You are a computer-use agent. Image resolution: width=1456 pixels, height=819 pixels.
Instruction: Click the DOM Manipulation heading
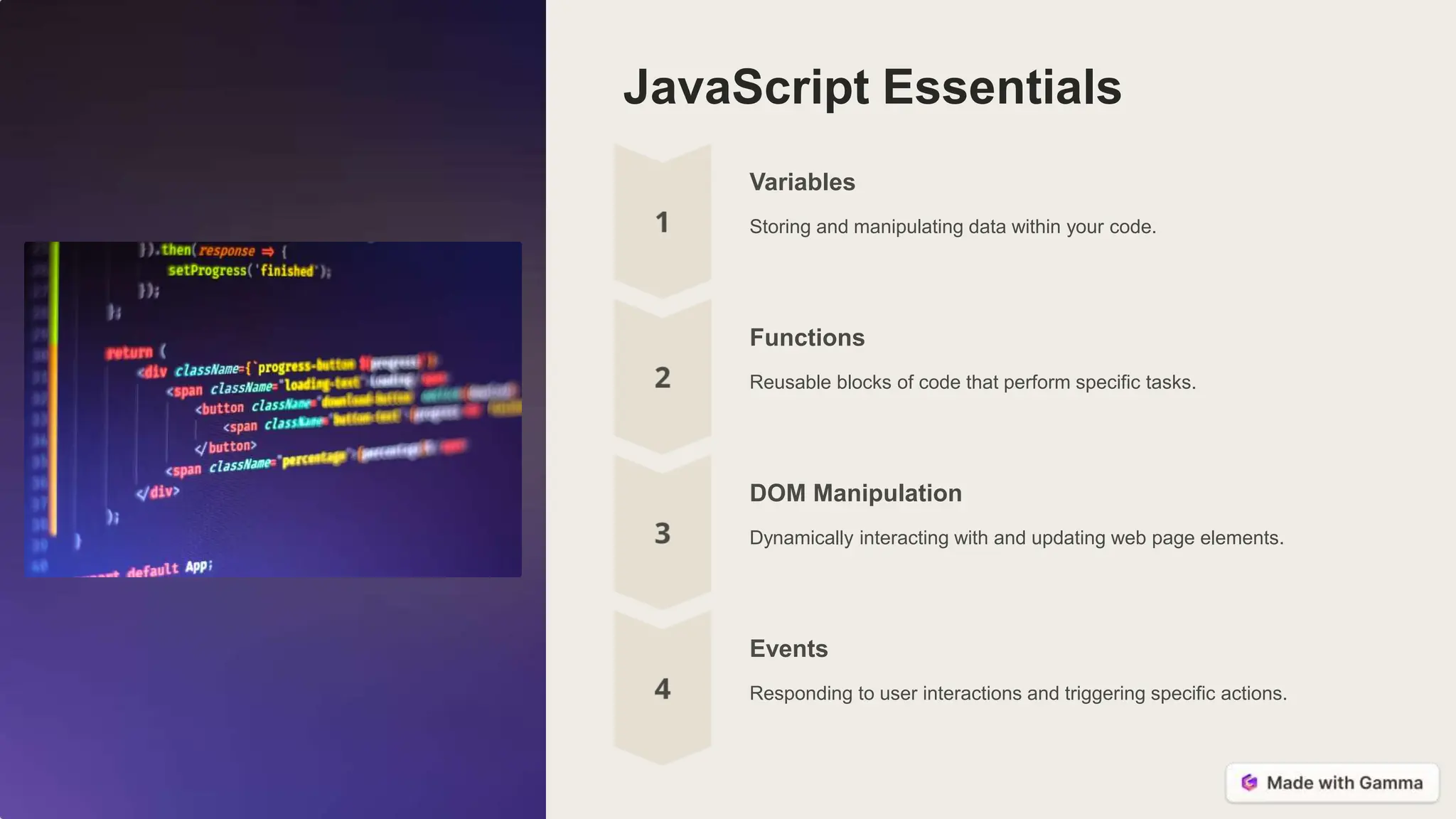point(855,493)
